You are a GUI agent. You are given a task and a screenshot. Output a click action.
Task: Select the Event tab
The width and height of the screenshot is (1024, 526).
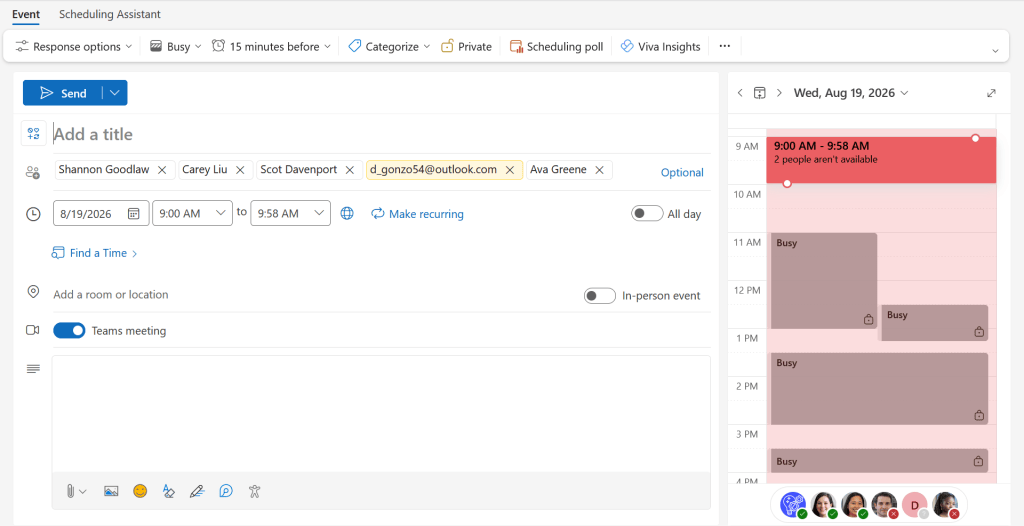(26, 14)
